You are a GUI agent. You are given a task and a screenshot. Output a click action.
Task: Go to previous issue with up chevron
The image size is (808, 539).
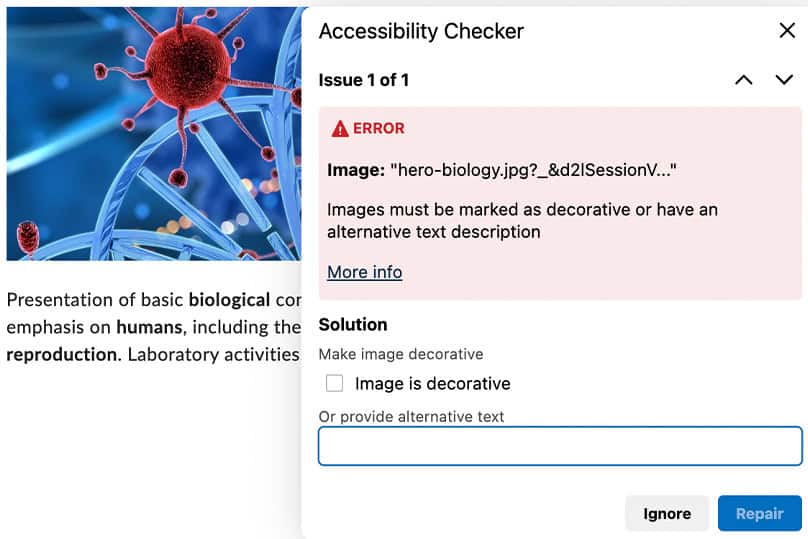[743, 80]
